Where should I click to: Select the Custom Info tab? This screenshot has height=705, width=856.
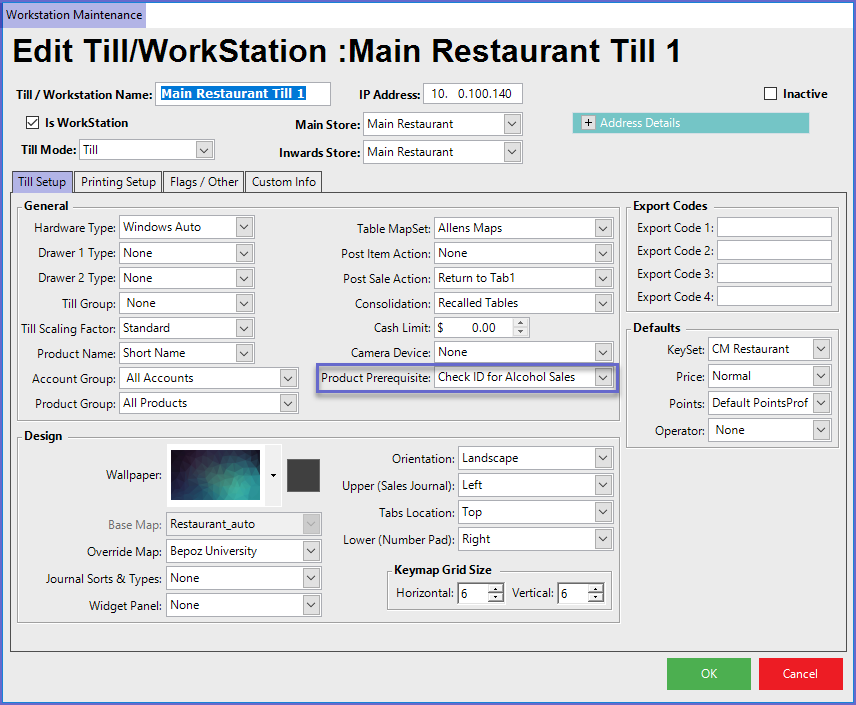(x=284, y=182)
